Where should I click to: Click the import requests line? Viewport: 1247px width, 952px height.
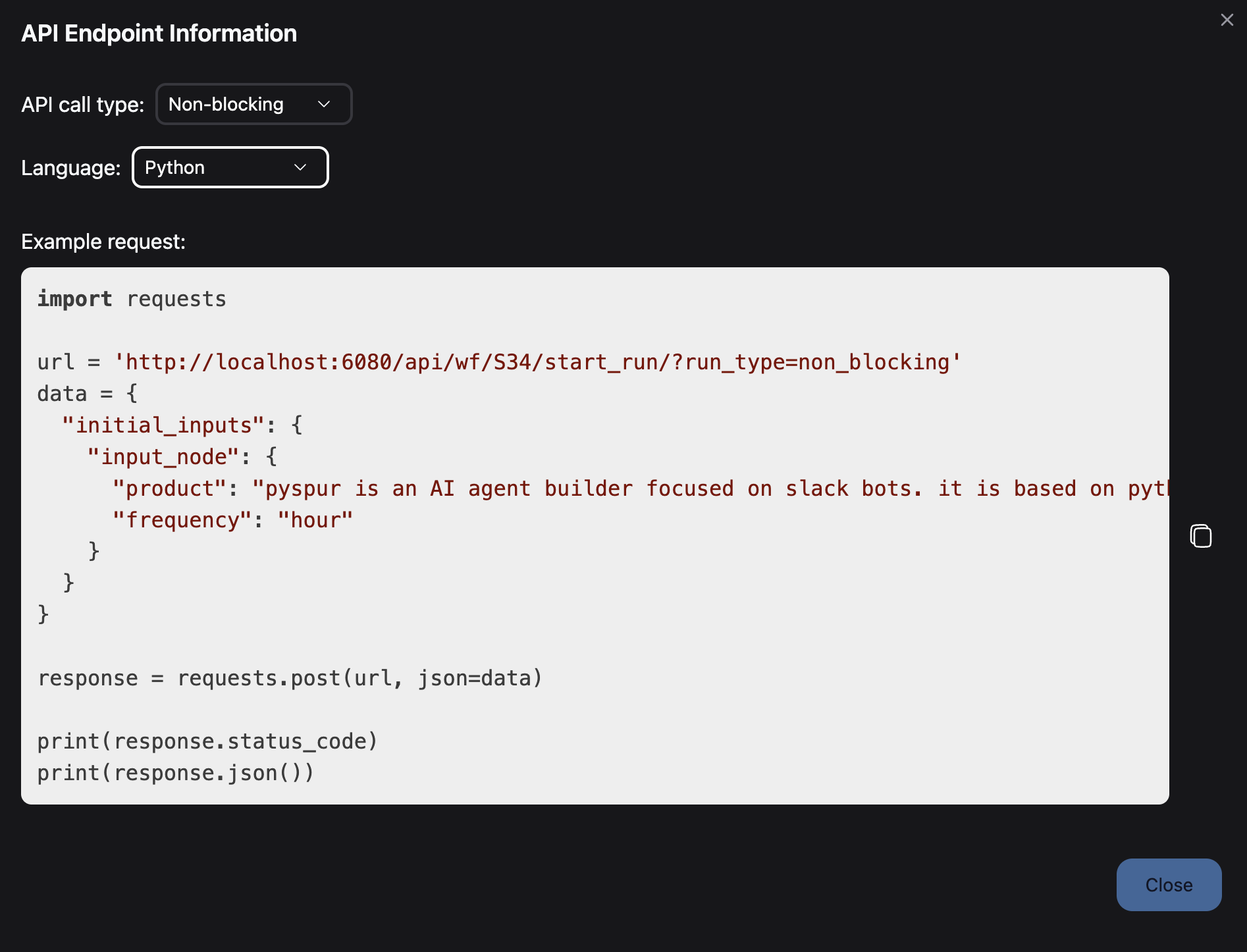coord(132,298)
